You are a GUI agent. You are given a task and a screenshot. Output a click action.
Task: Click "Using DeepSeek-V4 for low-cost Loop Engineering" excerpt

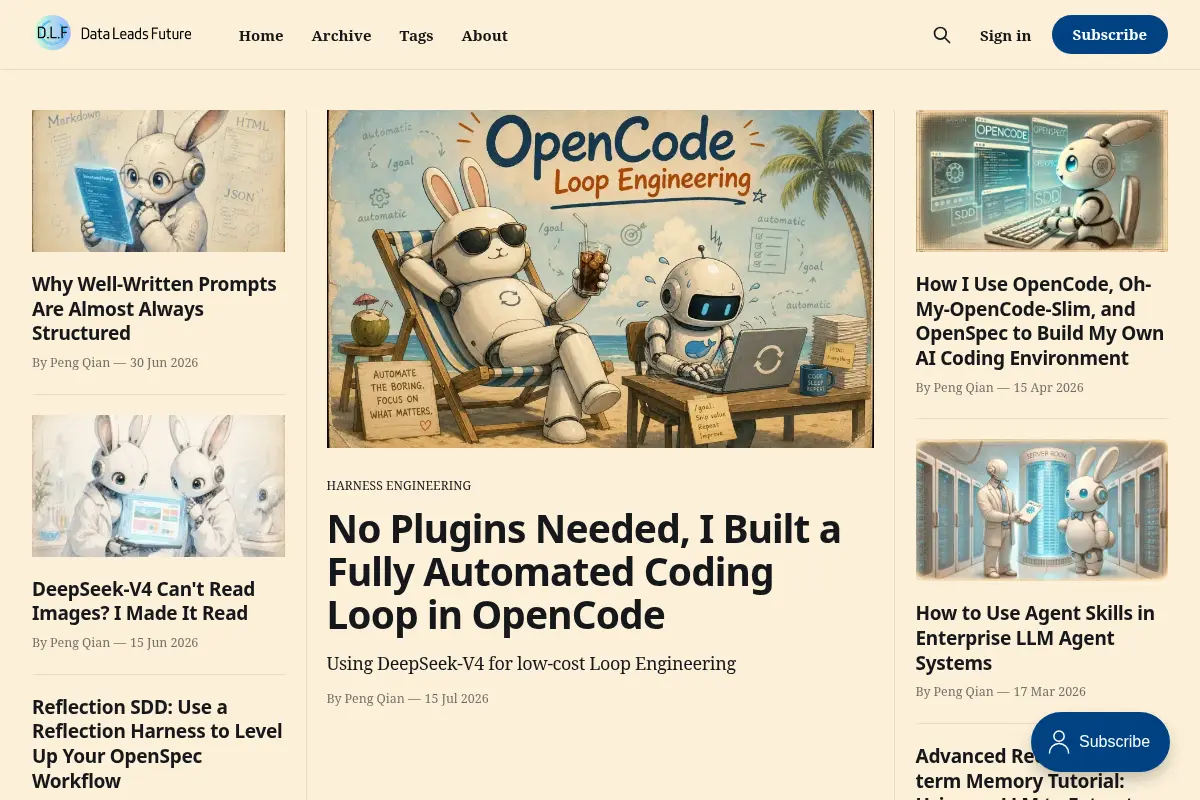click(531, 664)
